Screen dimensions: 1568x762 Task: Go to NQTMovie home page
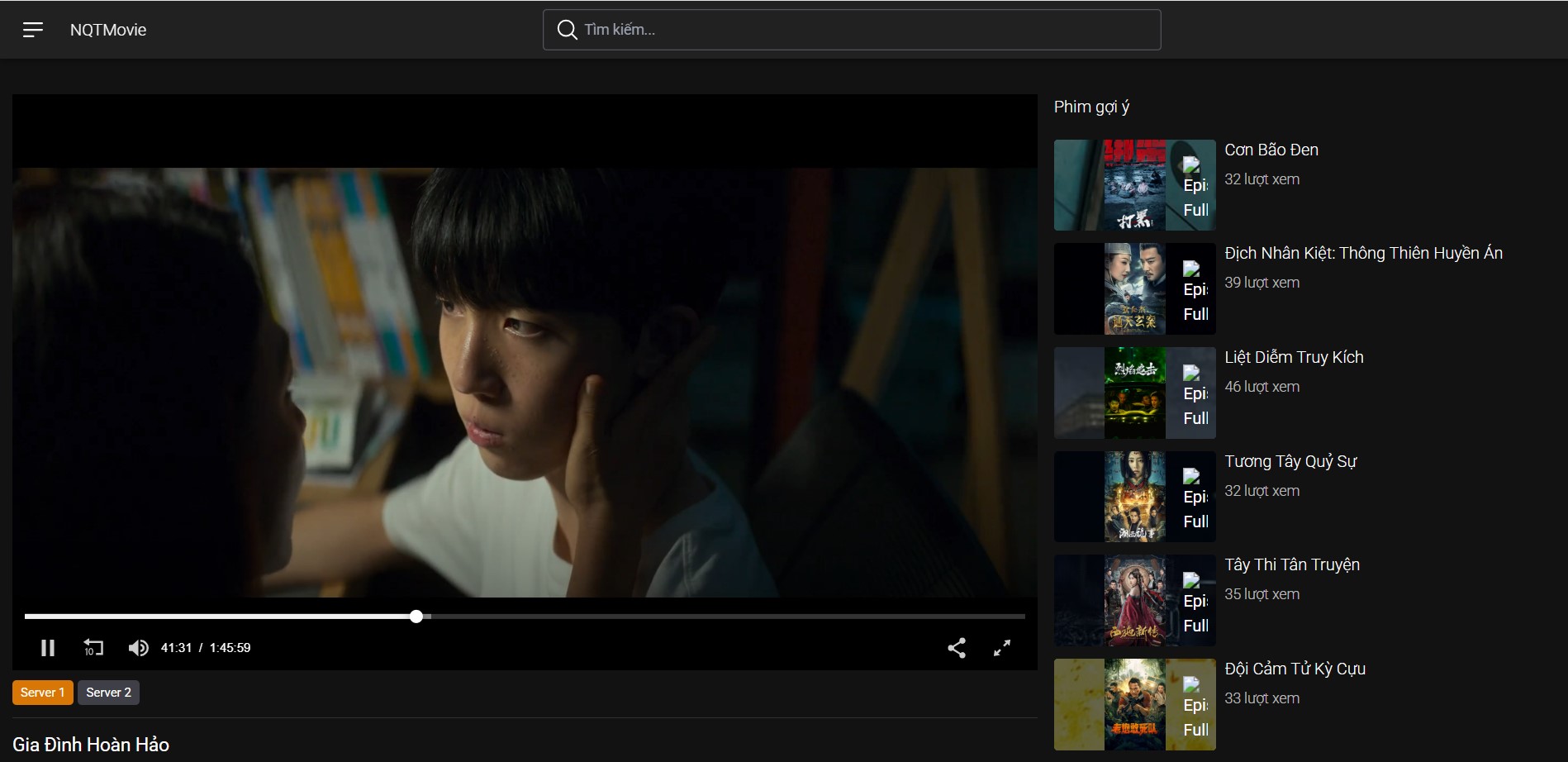tap(108, 30)
